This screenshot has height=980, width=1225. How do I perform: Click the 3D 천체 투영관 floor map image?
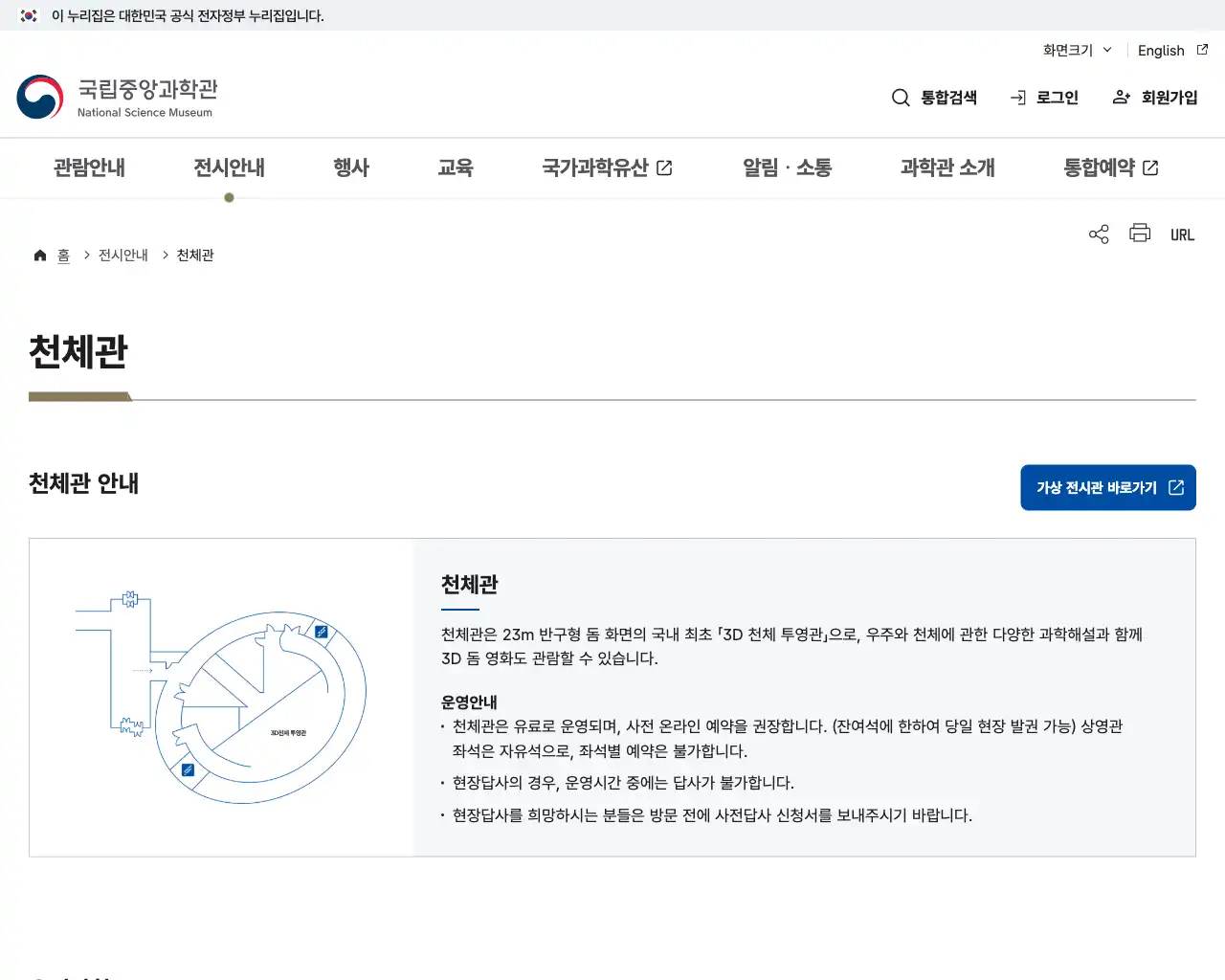click(221, 697)
